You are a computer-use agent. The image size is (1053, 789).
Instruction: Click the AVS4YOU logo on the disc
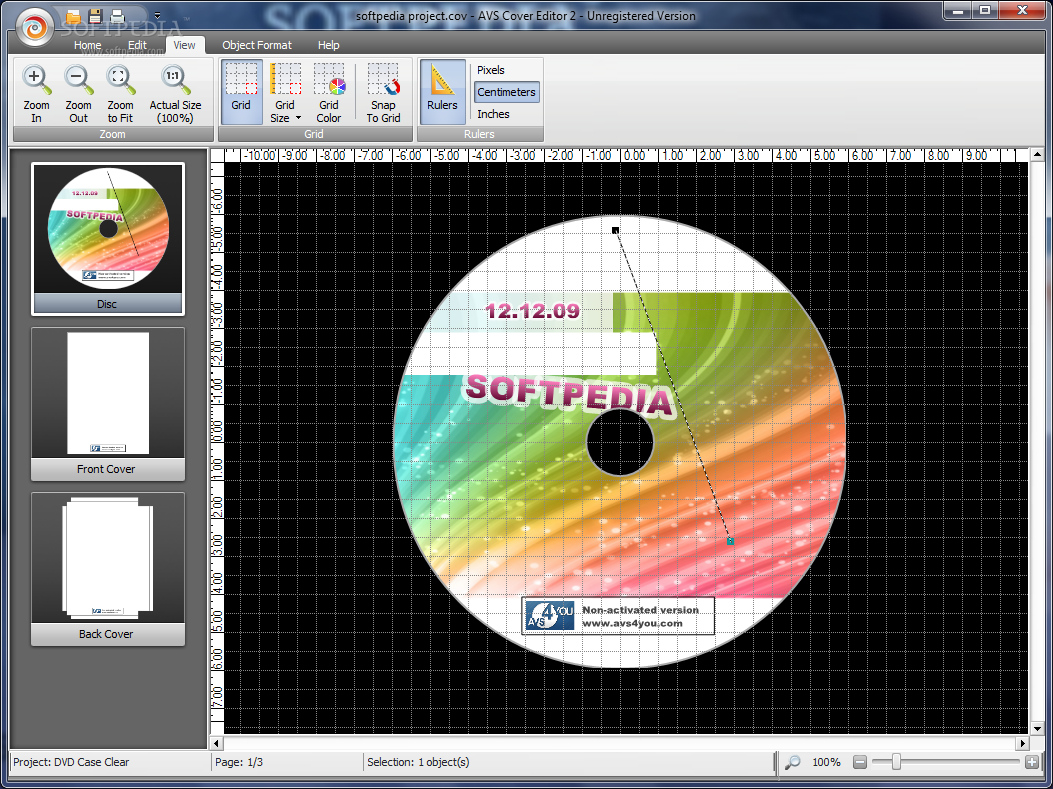click(x=550, y=616)
